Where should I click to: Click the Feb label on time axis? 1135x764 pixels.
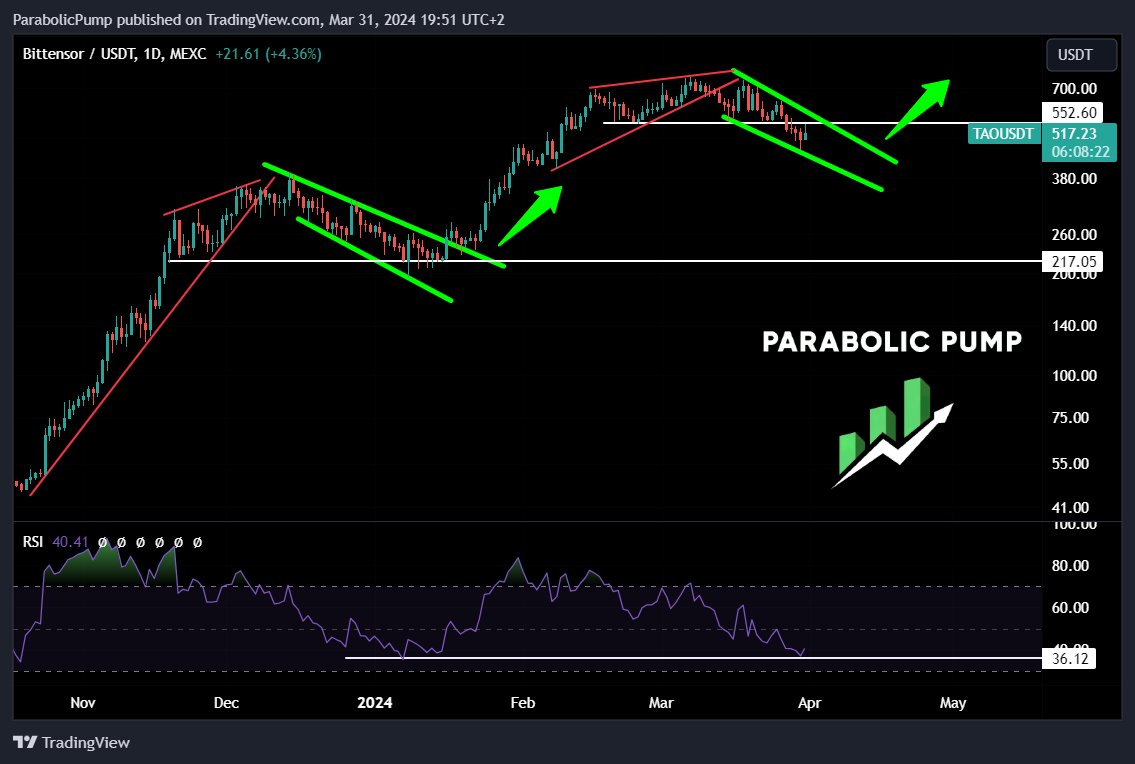coord(522,702)
